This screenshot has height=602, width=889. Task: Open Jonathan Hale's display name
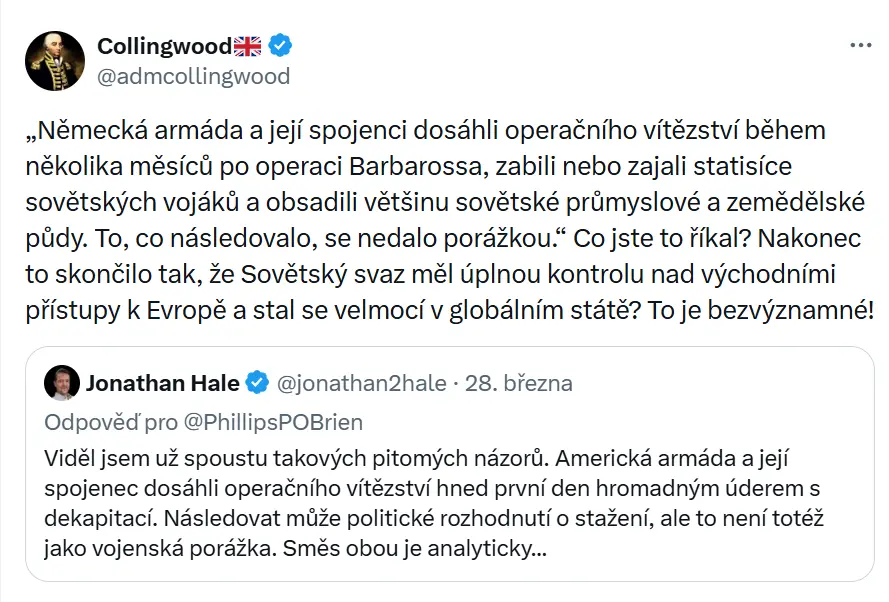coord(162,383)
